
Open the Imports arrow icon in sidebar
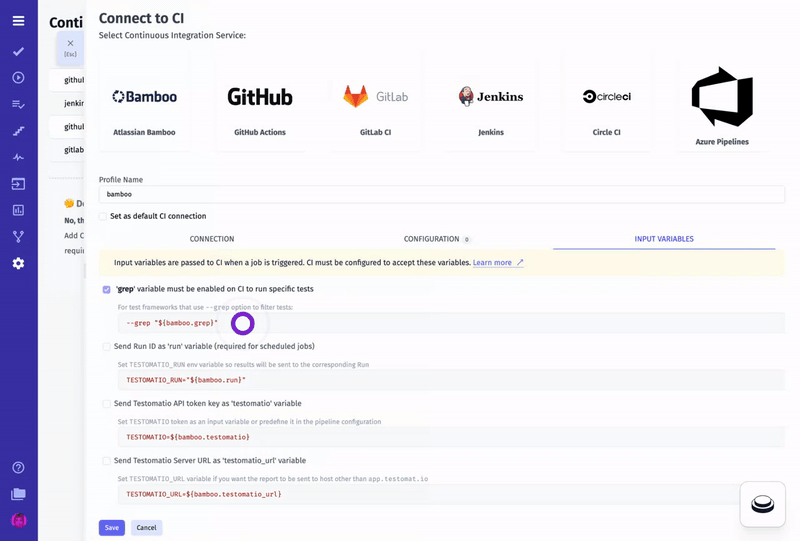click(18, 184)
